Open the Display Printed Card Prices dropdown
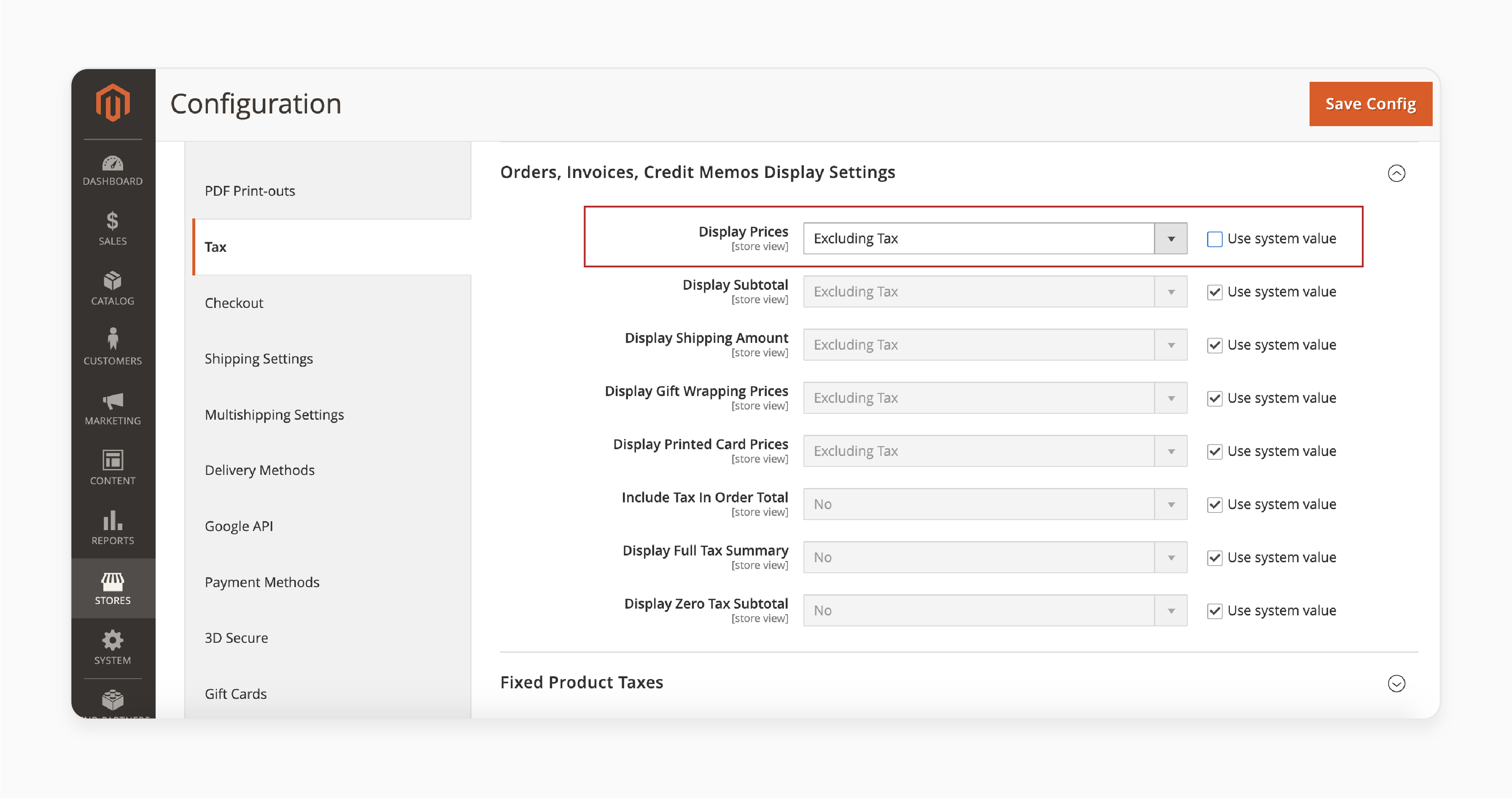Image resolution: width=1512 pixels, height=798 pixels. coord(995,451)
